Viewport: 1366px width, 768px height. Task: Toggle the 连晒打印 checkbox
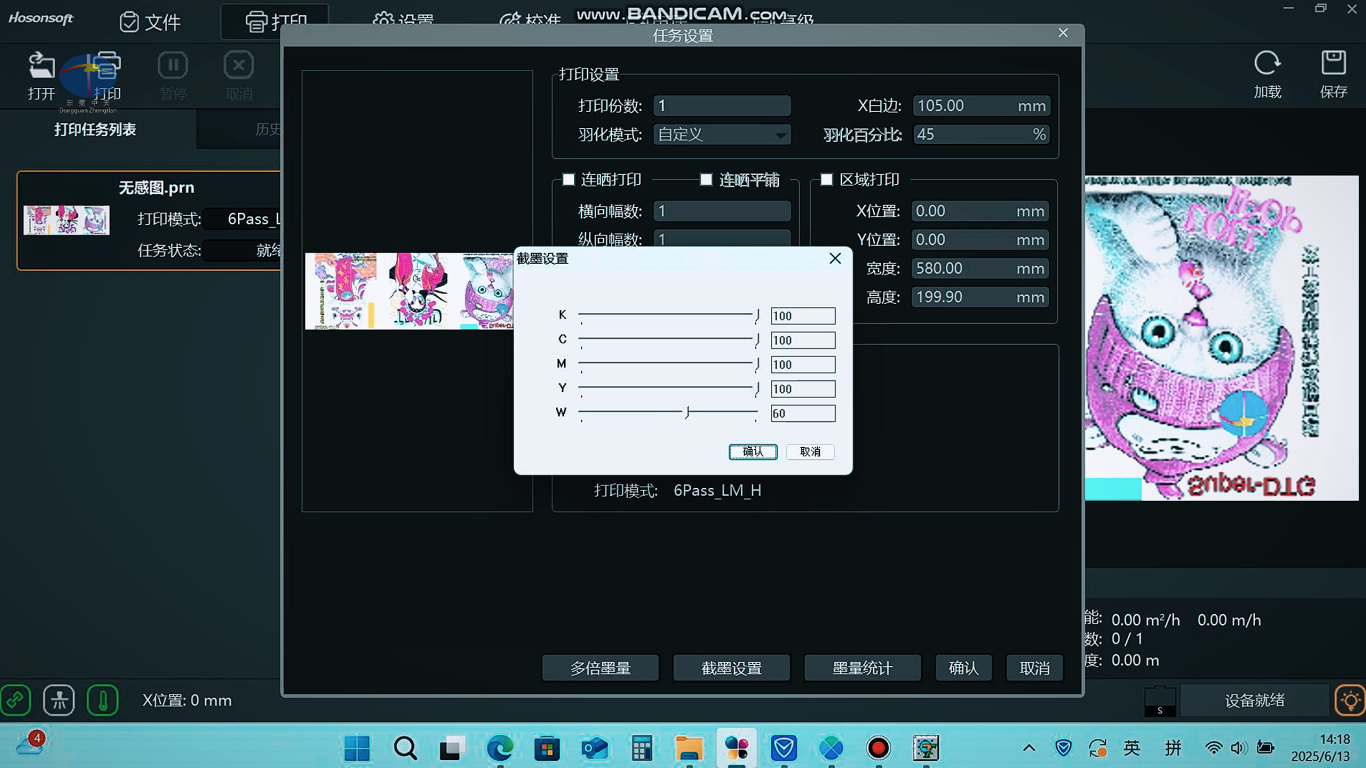pyautogui.click(x=568, y=180)
